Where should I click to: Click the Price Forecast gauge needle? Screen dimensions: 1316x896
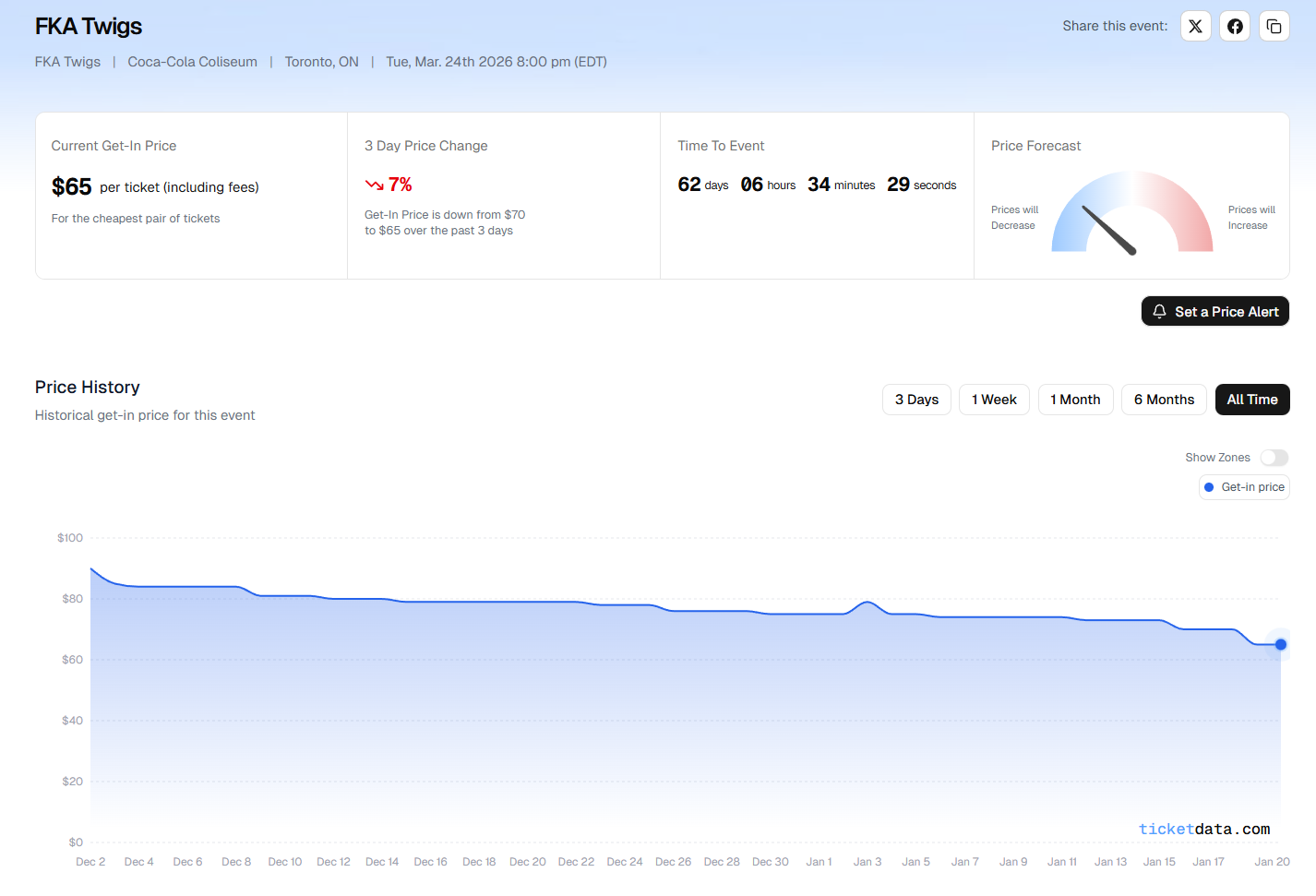point(1109,230)
